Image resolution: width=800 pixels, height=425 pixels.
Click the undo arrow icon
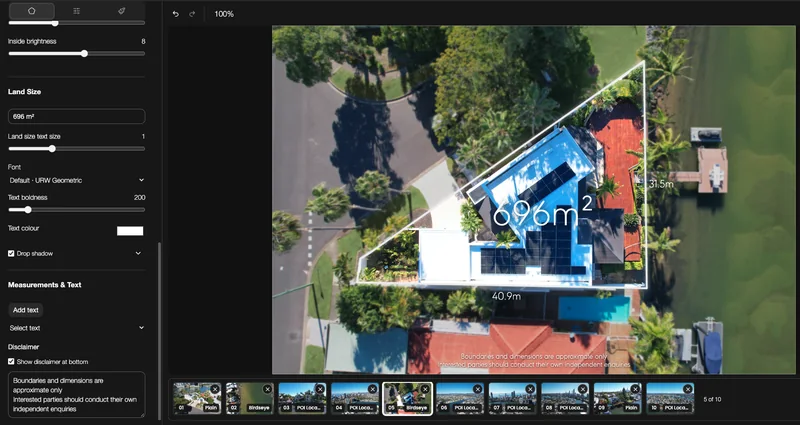tap(176, 14)
